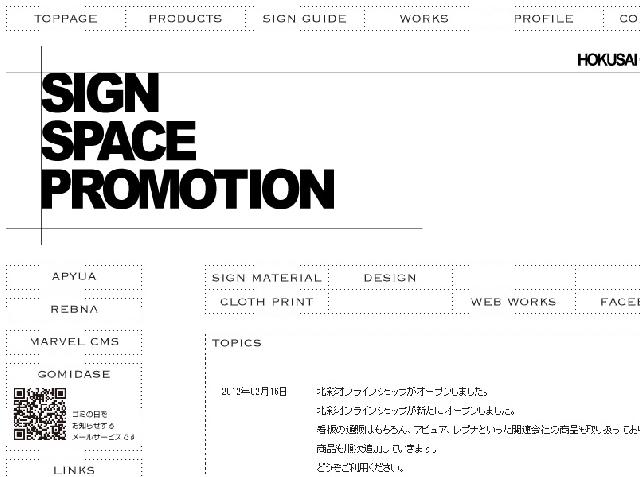Open the CLOTH PRINT category

pyautogui.click(x=267, y=301)
